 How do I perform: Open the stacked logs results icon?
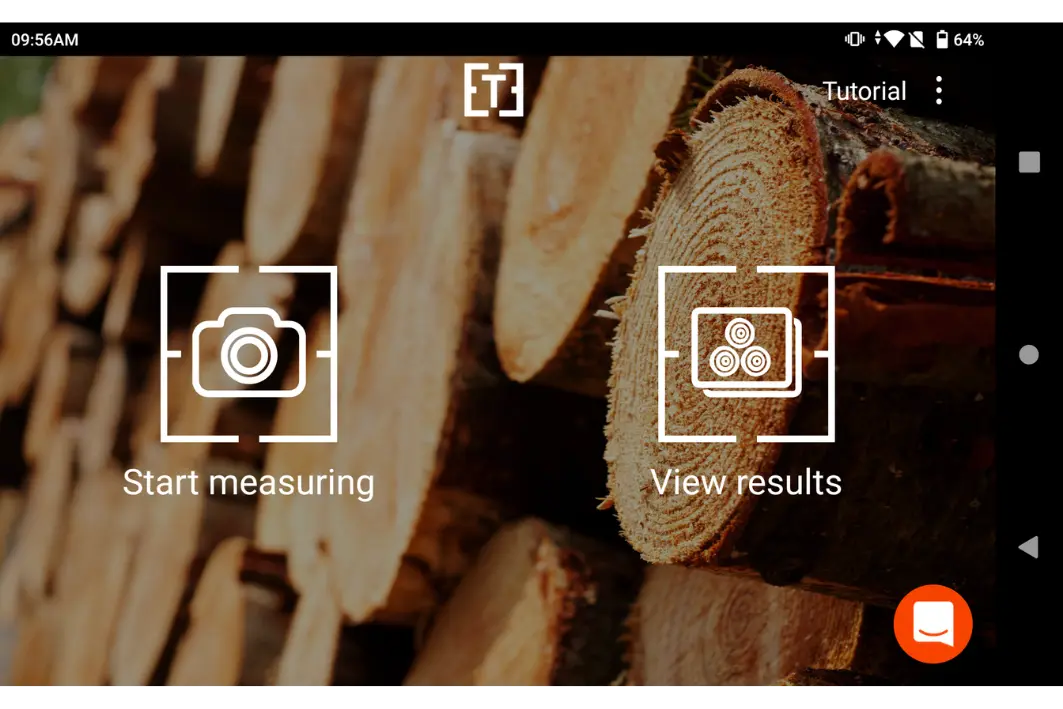tap(746, 354)
